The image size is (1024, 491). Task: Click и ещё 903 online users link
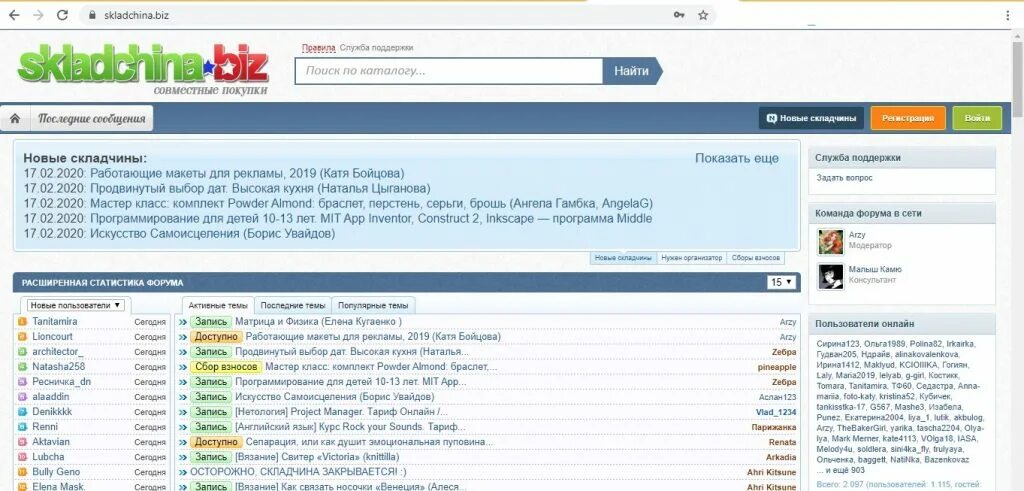[x=840, y=470]
